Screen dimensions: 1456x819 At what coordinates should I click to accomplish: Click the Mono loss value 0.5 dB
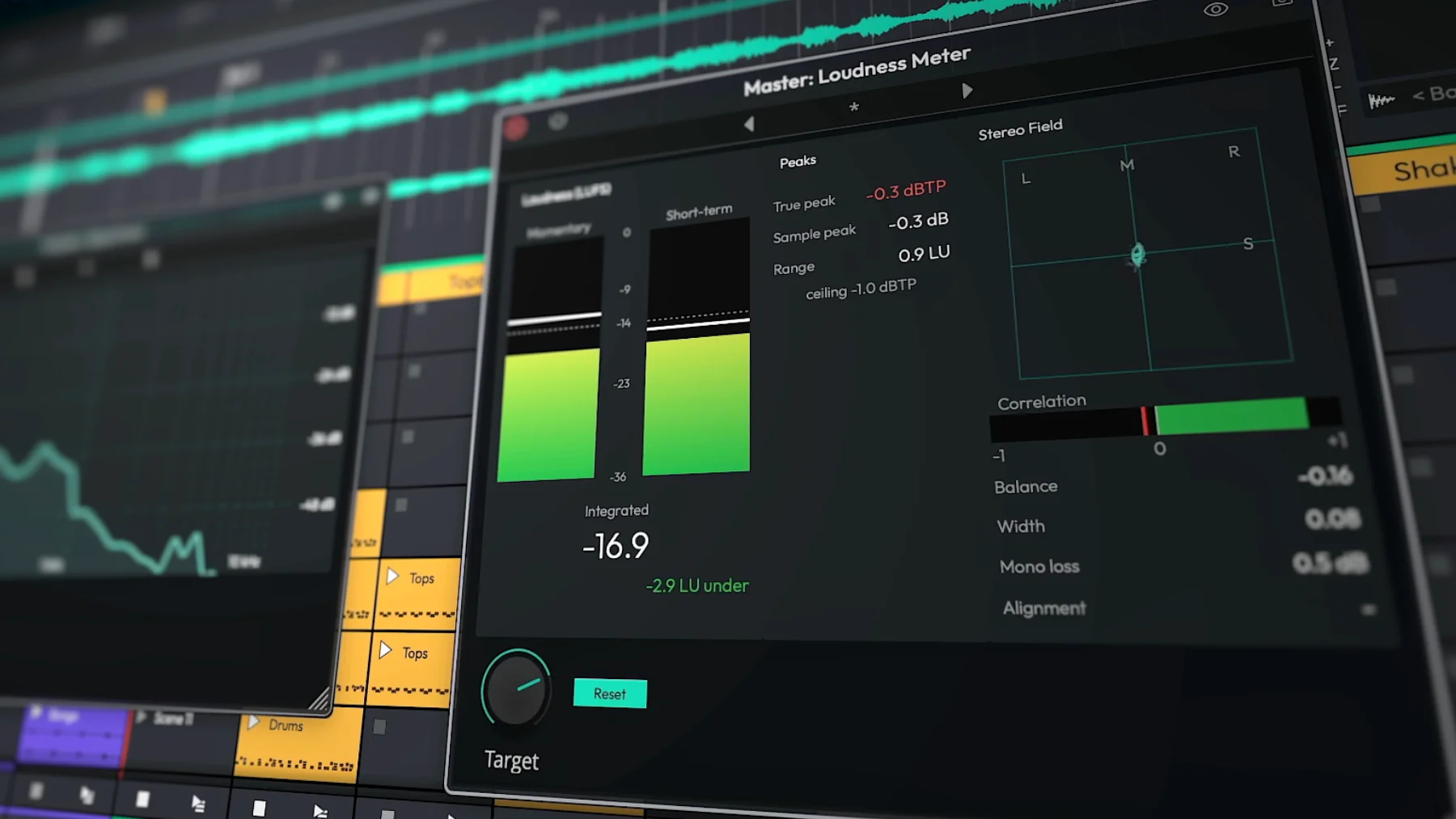tap(1330, 563)
